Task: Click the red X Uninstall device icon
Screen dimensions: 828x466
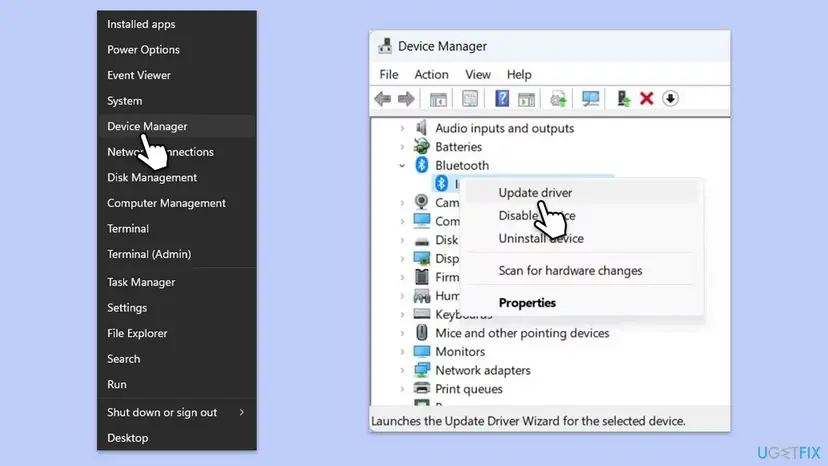Action: 646,98
